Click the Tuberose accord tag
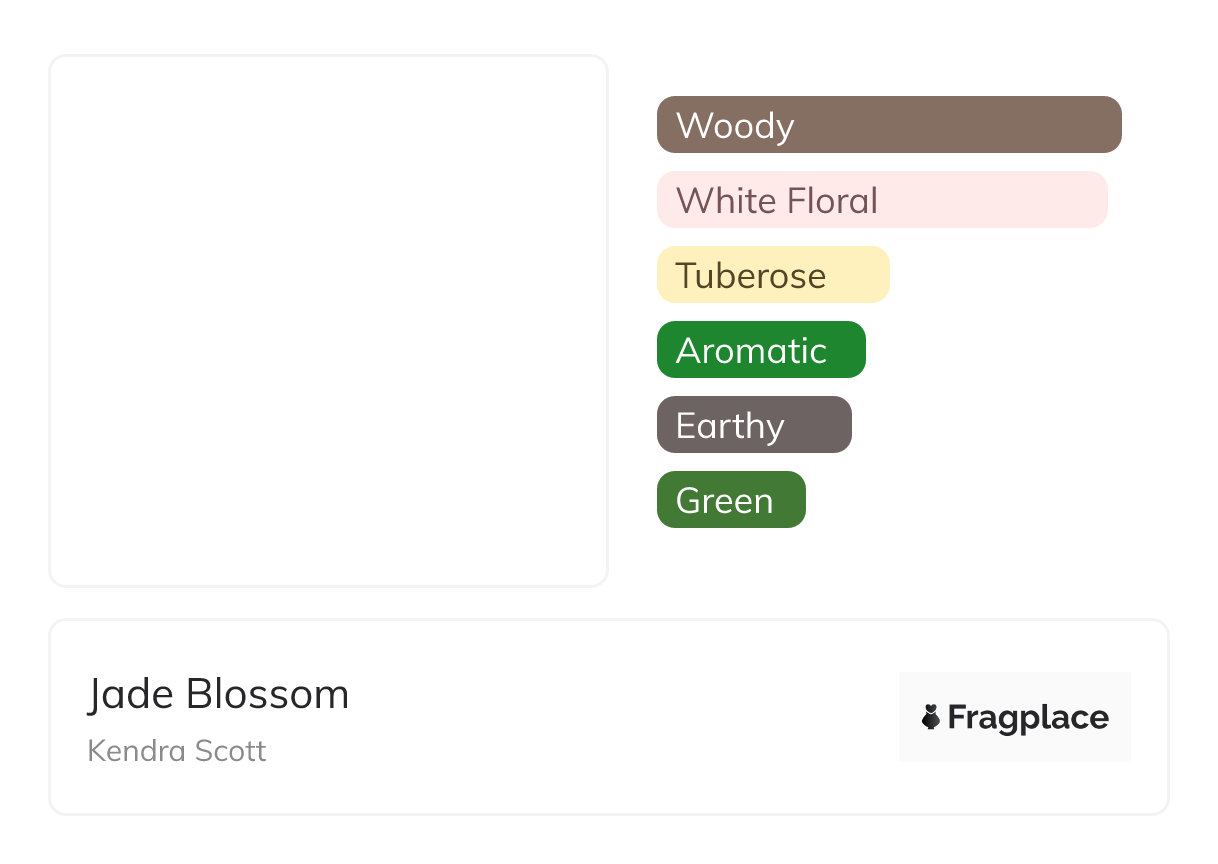The image size is (1218, 864). click(773, 275)
